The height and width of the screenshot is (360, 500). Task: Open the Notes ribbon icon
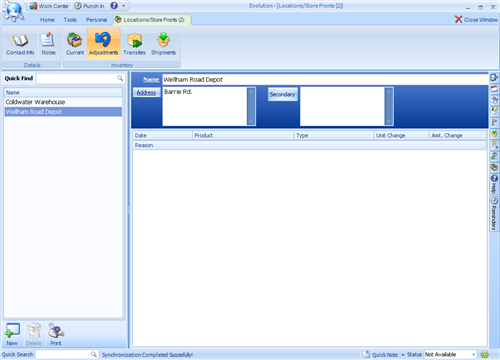pos(48,44)
